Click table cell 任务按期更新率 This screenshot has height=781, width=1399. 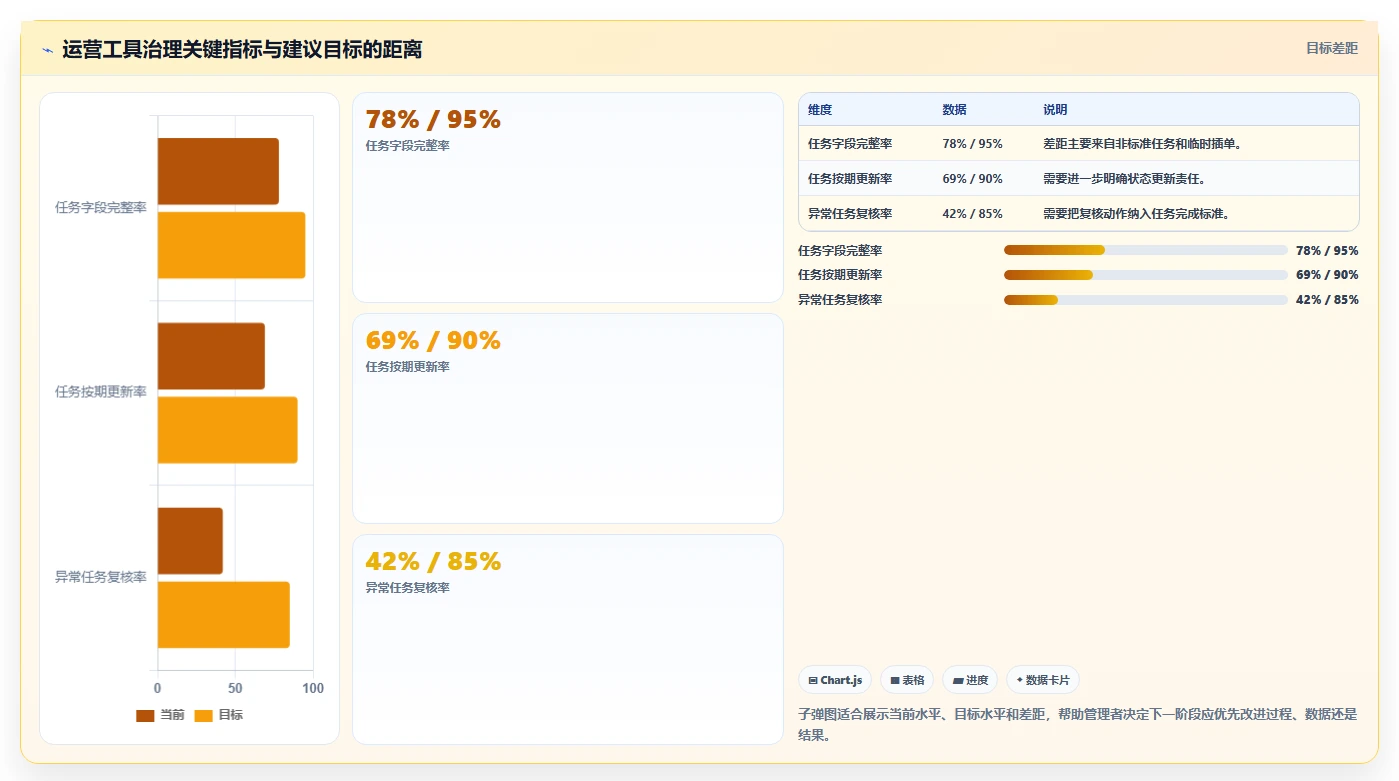pos(850,179)
